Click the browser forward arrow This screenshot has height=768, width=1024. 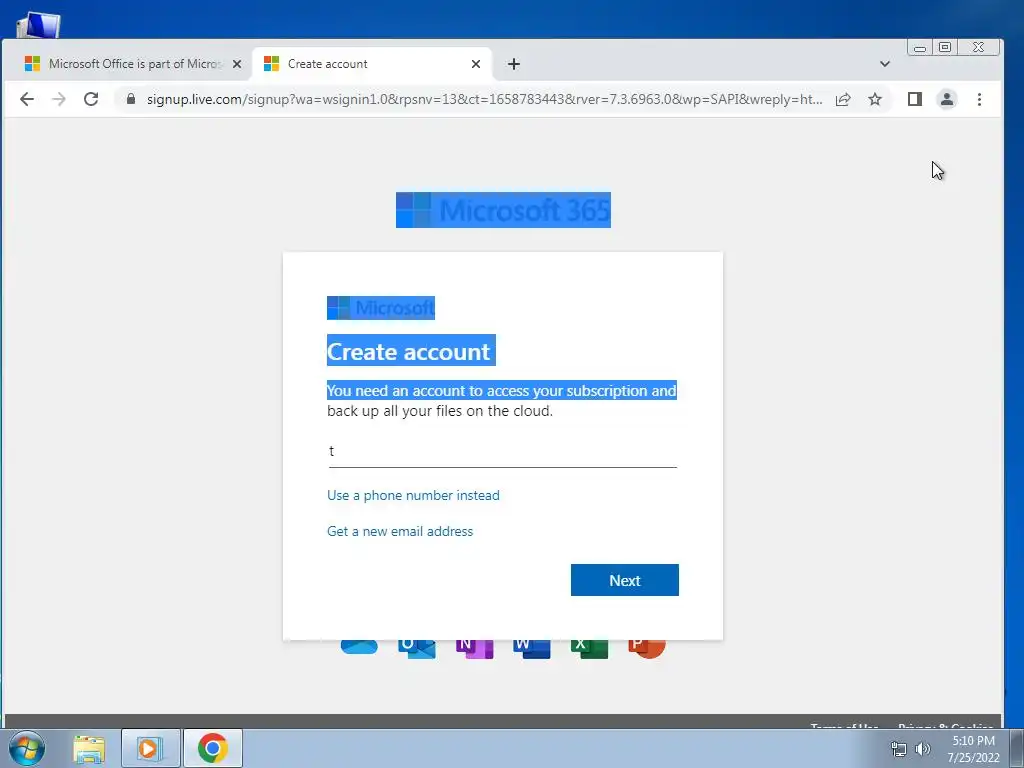59,99
